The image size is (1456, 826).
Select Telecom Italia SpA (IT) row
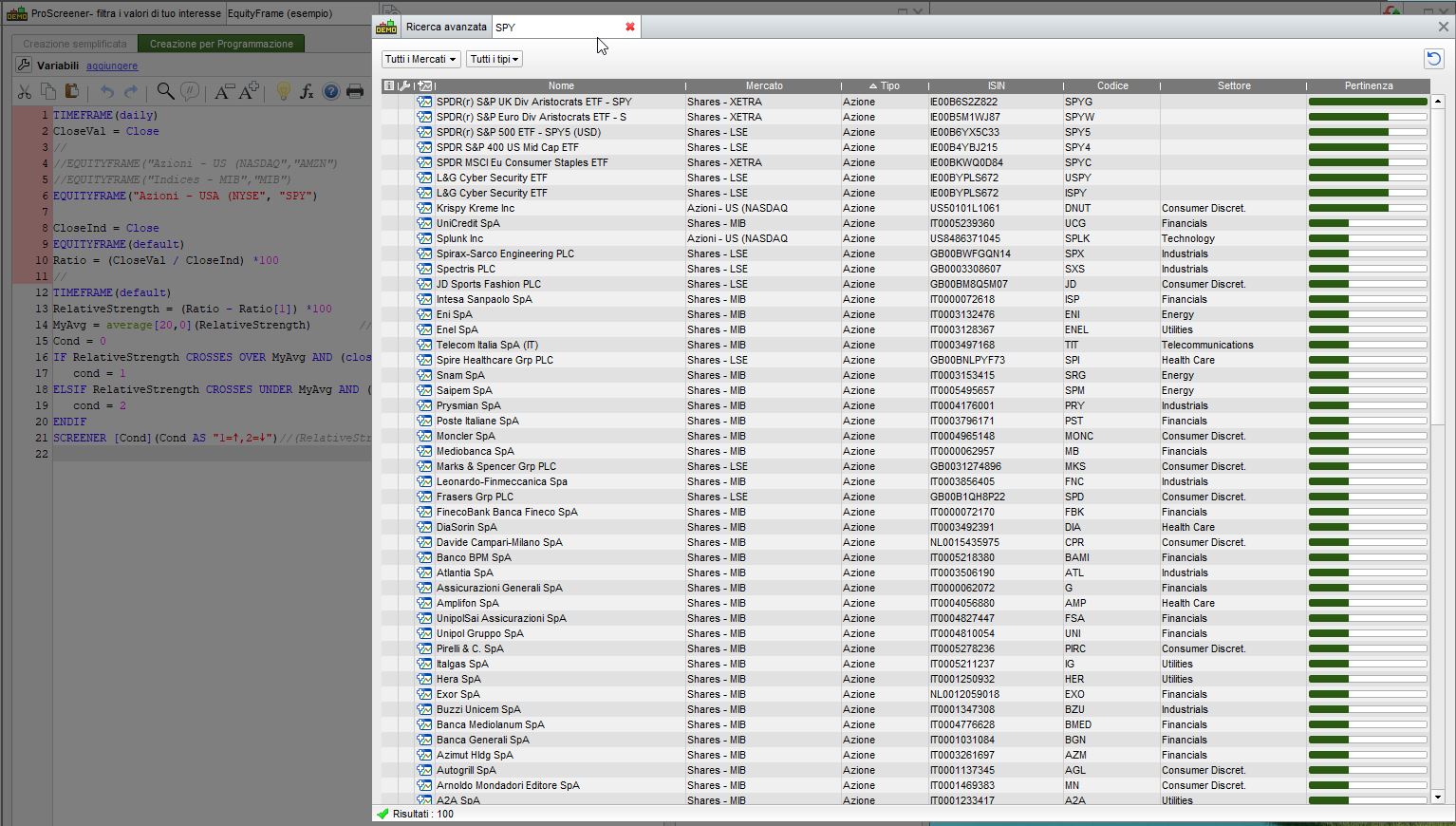tap(905, 345)
